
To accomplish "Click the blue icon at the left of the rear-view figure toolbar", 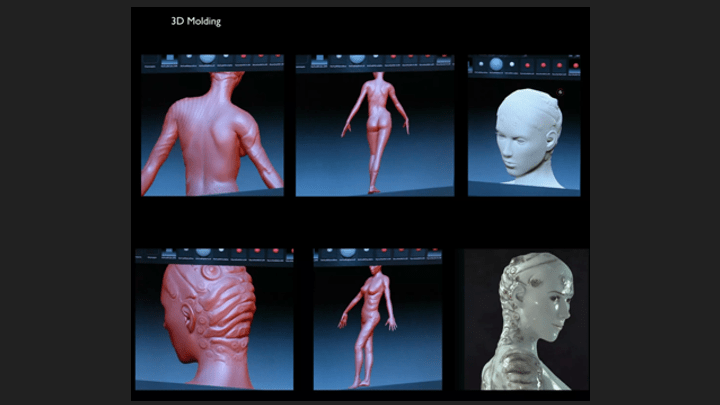I will pos(320,60).
